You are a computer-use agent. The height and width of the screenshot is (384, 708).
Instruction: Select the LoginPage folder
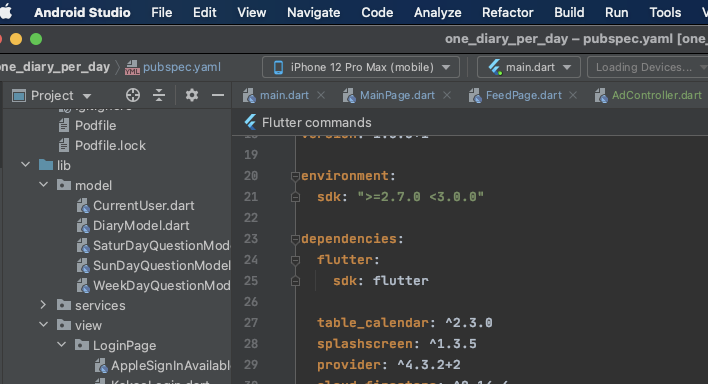click(125, 346)
